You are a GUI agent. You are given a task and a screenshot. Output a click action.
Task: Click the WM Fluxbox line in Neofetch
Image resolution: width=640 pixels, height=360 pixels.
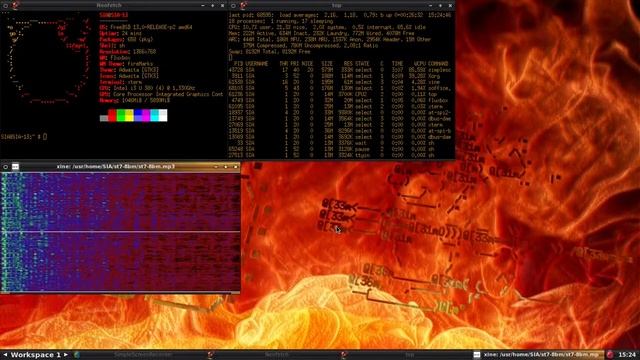point(115,58)
